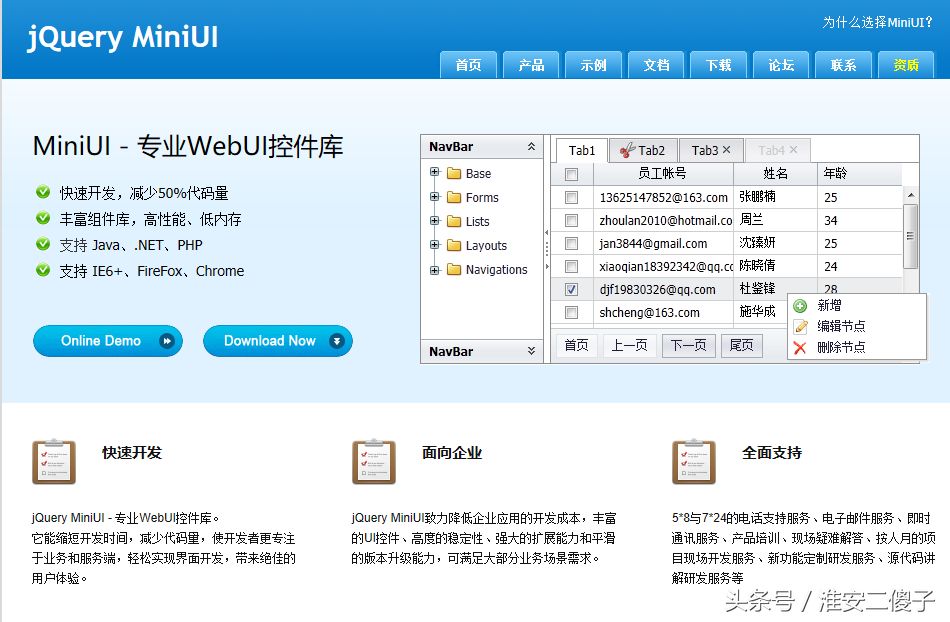
Task: Switch to Tab3
Action: (x=711, y=150)
